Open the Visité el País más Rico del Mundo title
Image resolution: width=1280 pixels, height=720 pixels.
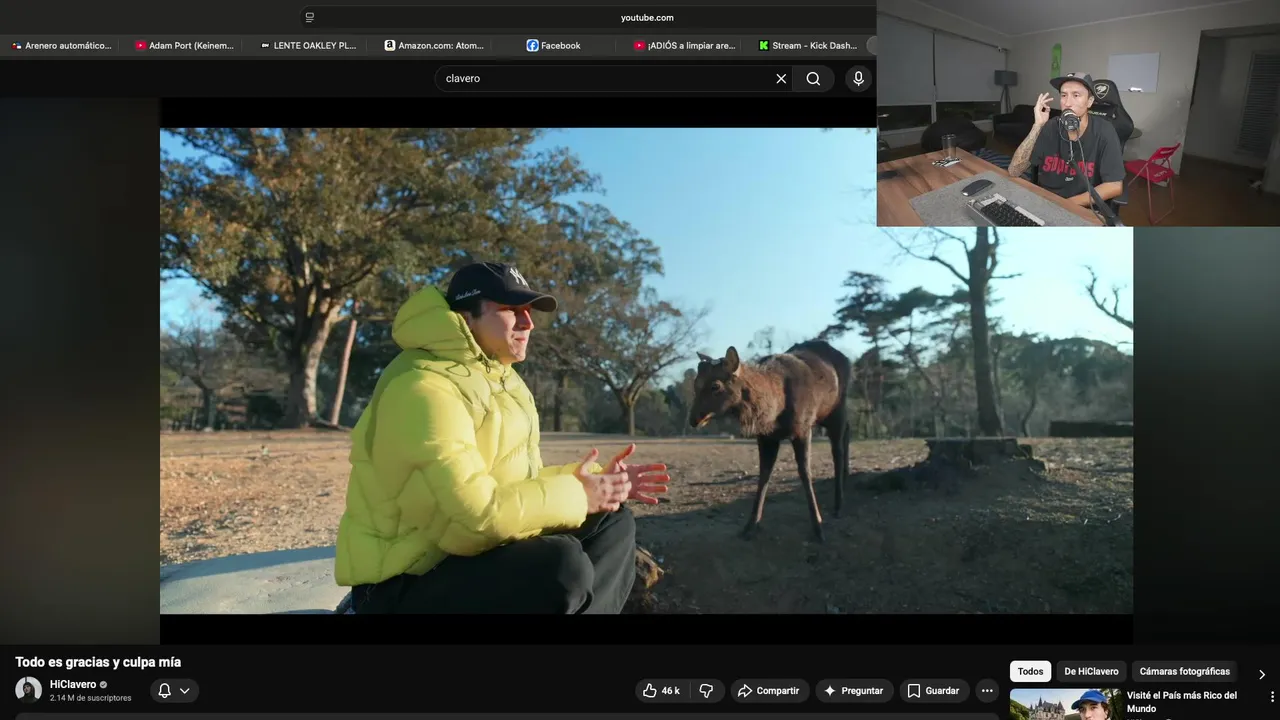click(x=1182, y=702)
